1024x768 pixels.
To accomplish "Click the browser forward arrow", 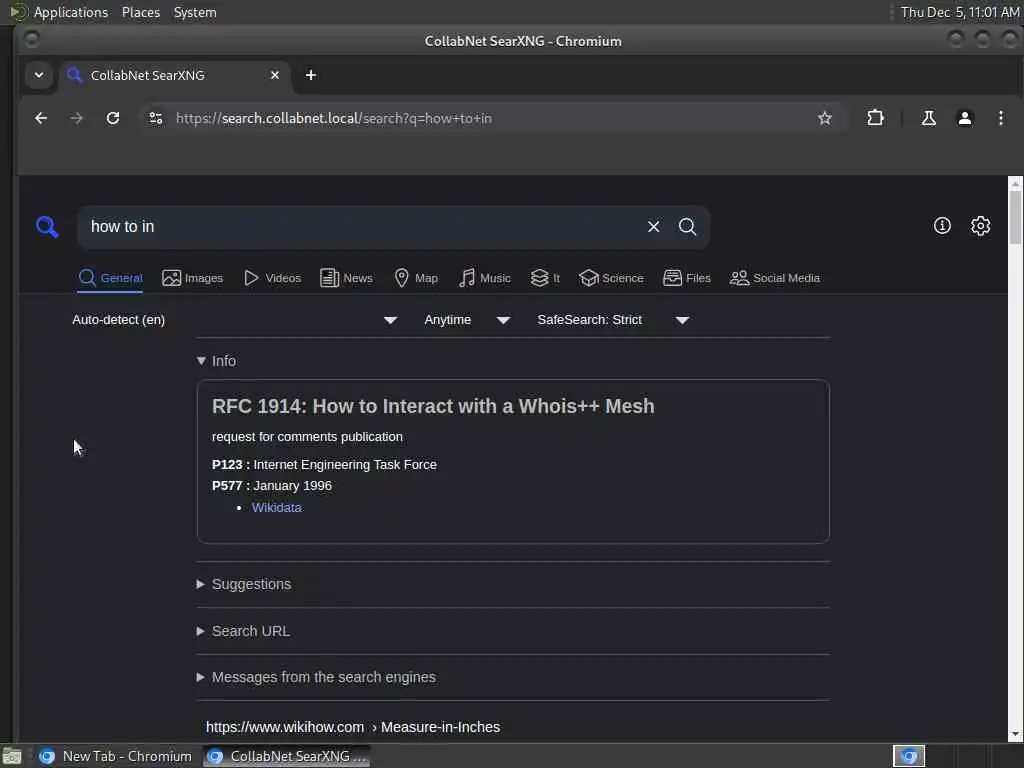I will (76, 118).
